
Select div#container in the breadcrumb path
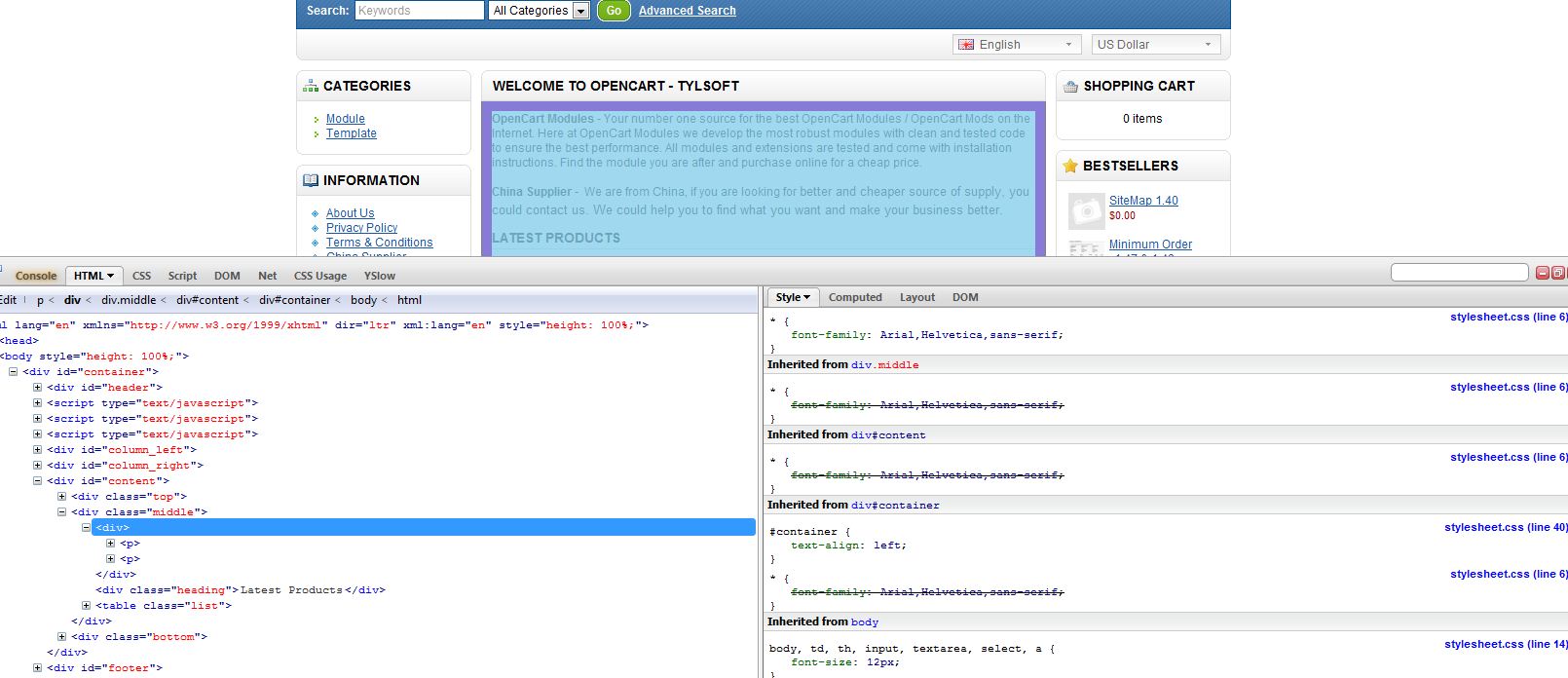coord(294,300)
